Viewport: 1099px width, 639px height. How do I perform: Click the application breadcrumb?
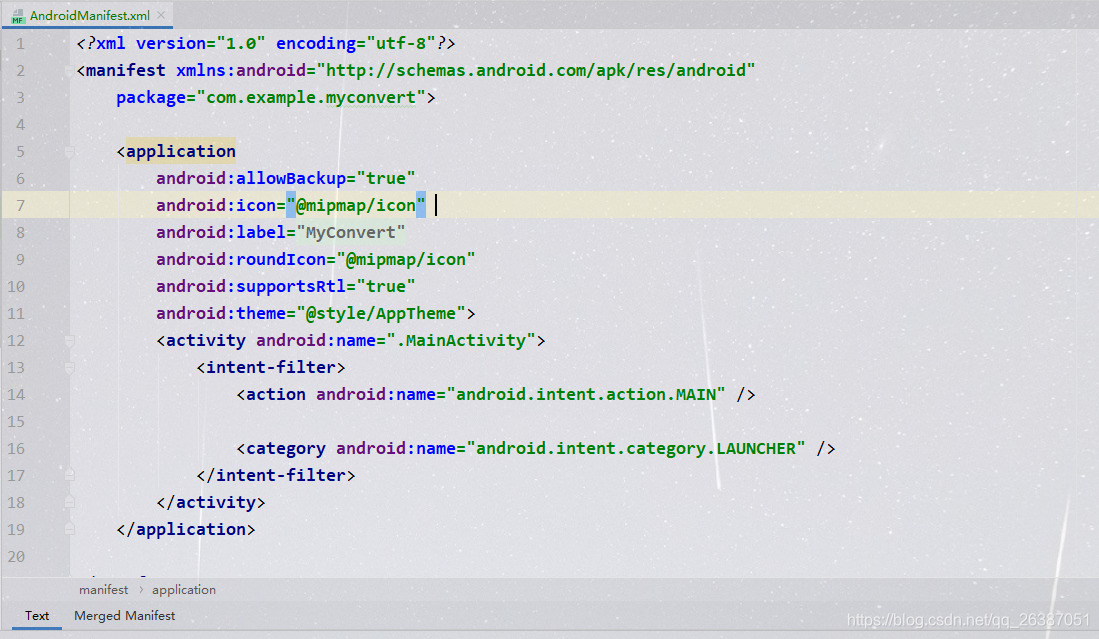(184, 589)
